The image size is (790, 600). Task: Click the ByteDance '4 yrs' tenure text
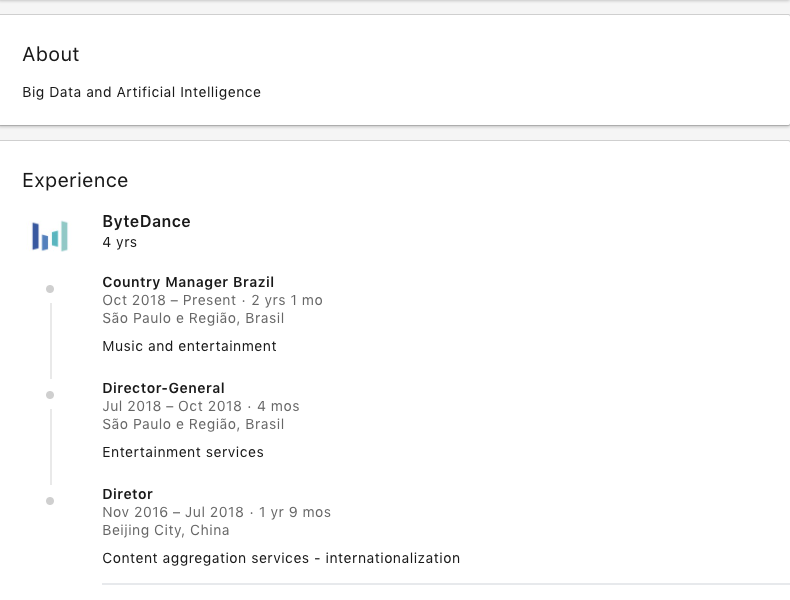[x=119, y=242]
